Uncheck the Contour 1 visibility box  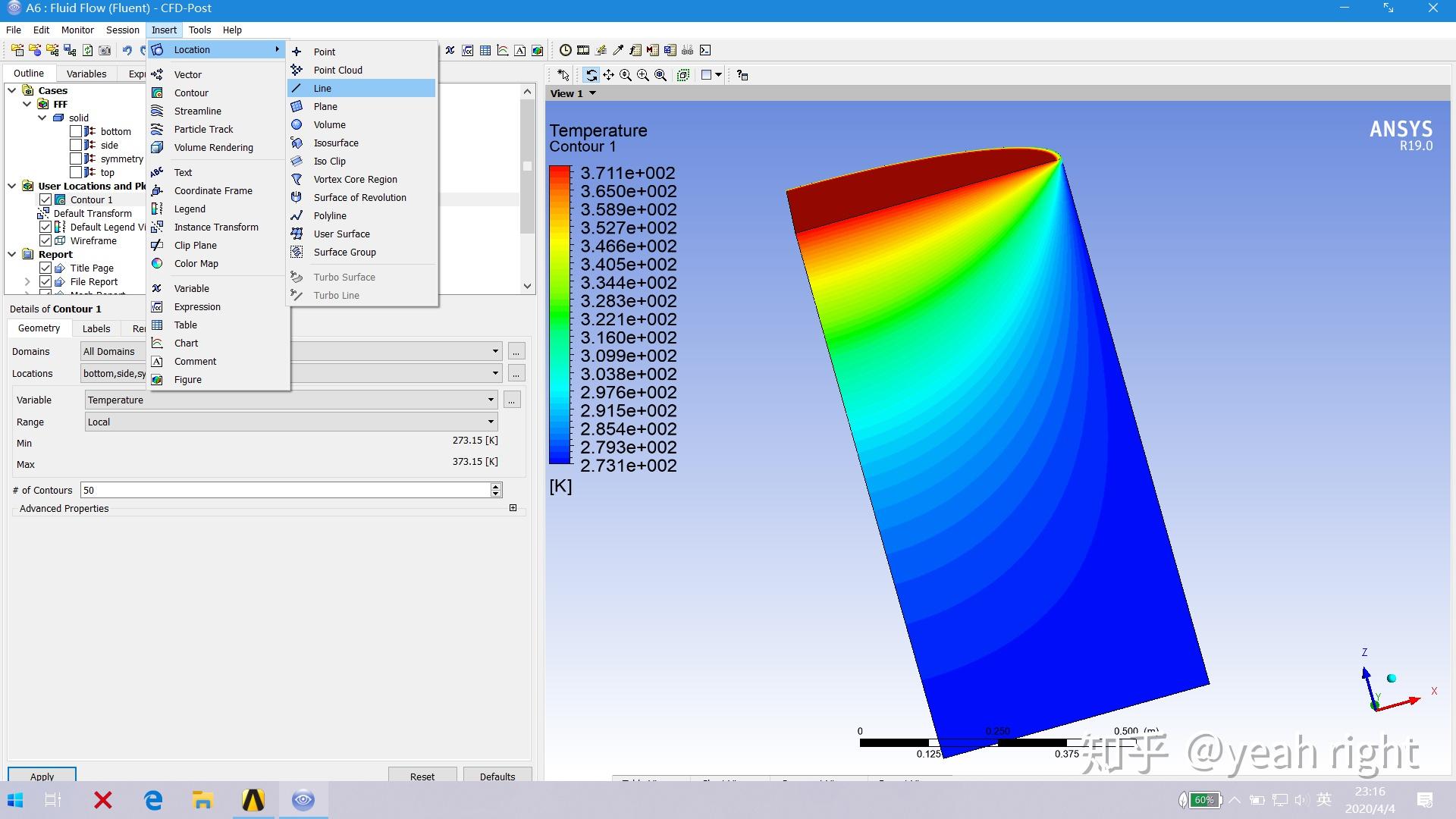click(x=45, y=199)
